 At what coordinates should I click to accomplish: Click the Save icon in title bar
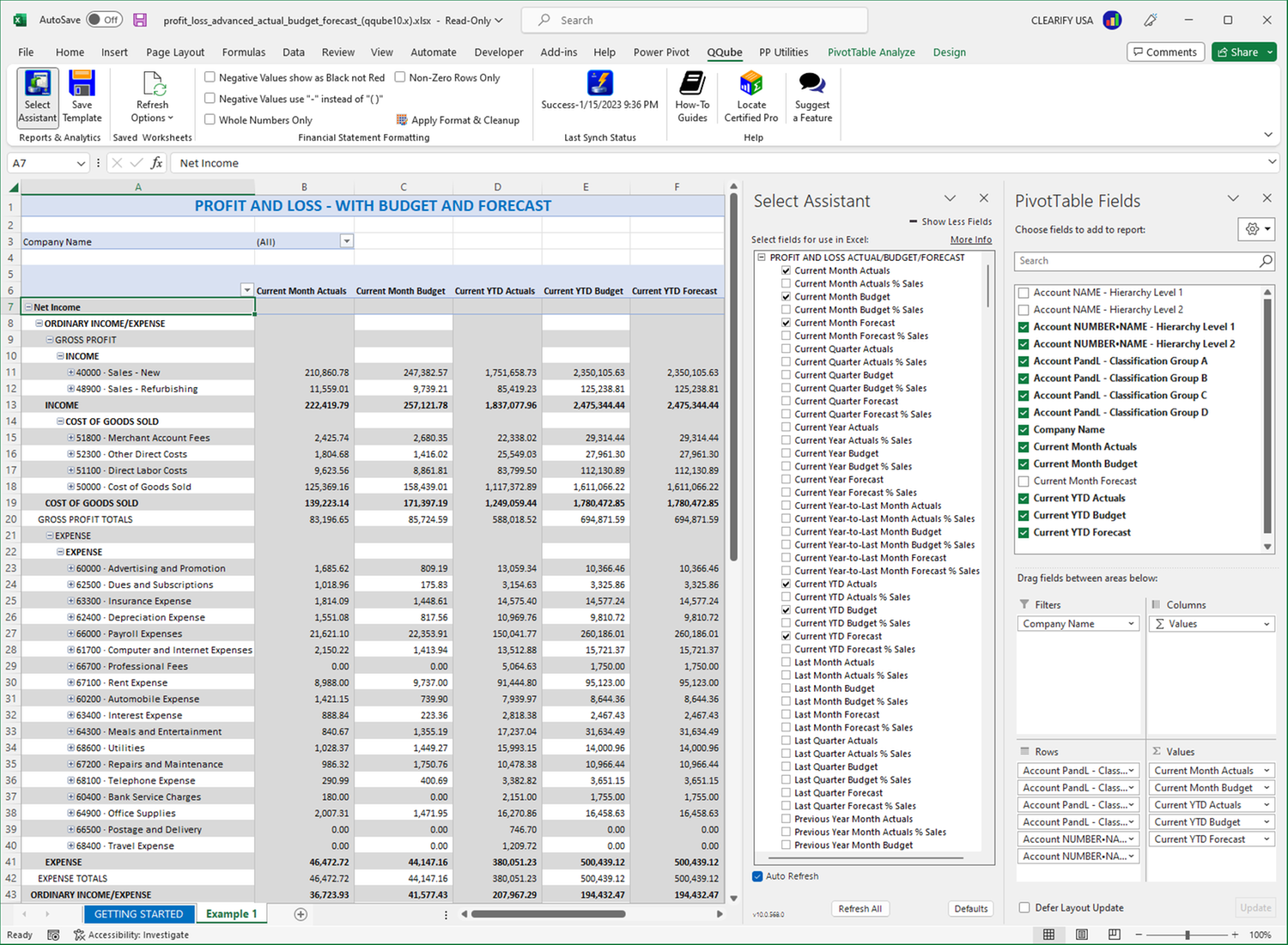(140, 20)
